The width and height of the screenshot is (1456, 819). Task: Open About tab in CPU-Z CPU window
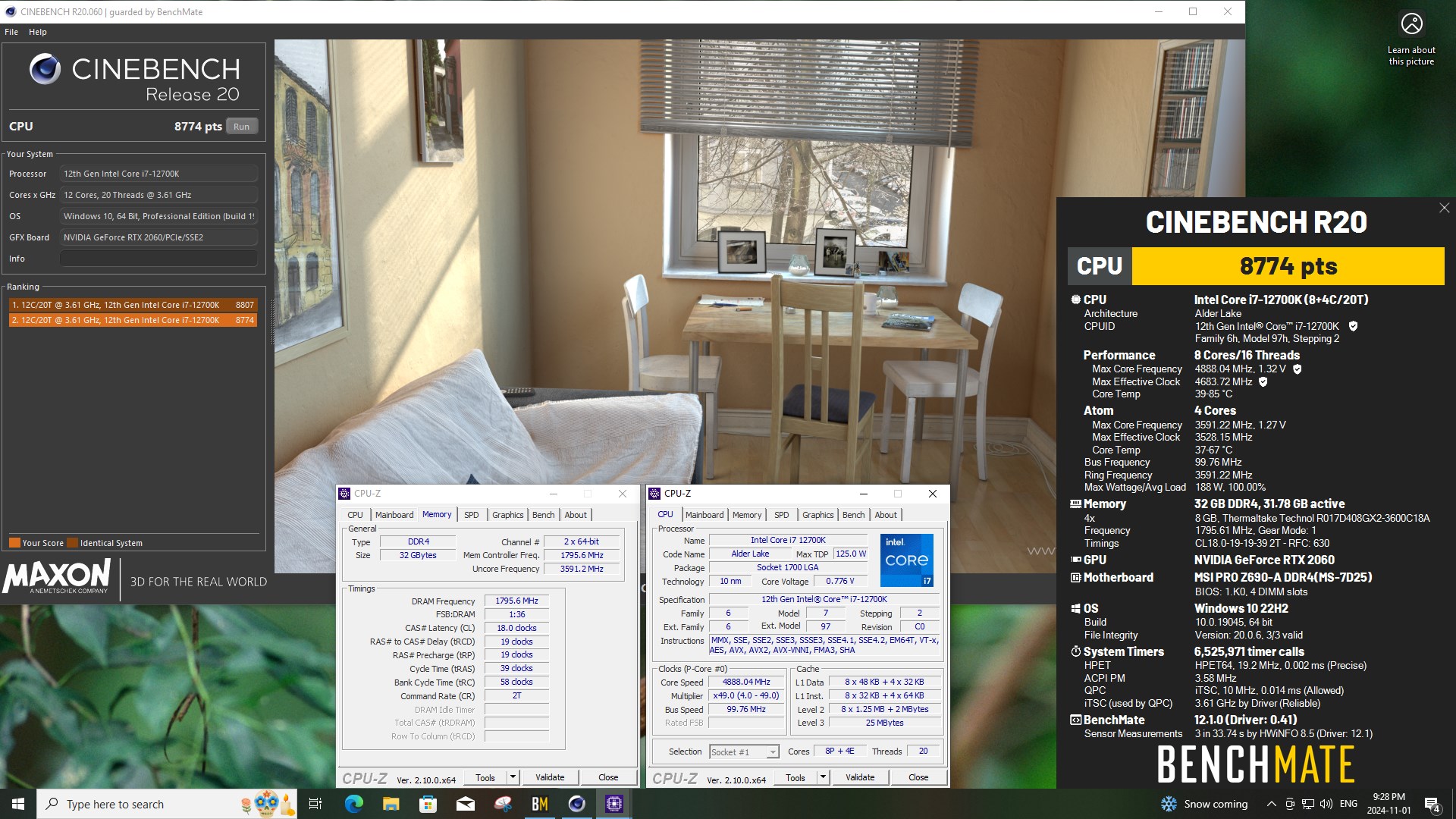pos(886,515)
